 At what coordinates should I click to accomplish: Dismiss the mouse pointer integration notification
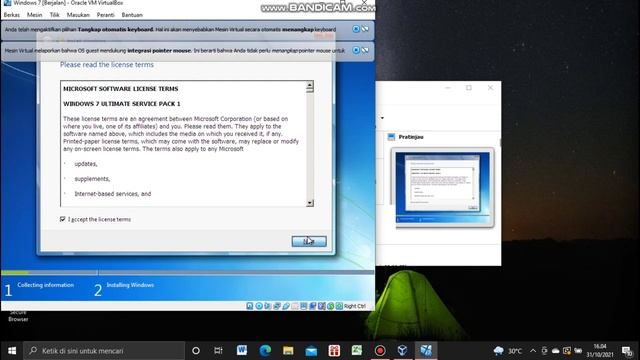point(356,50)
